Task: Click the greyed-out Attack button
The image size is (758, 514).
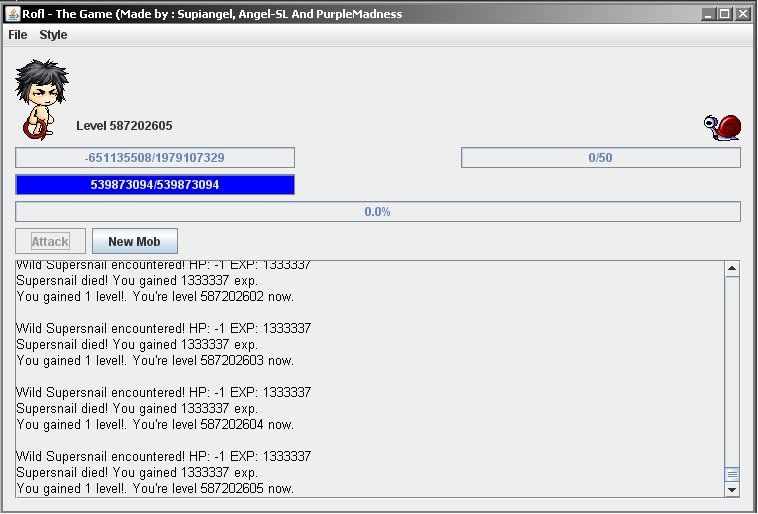Action: tap(50, 241)
